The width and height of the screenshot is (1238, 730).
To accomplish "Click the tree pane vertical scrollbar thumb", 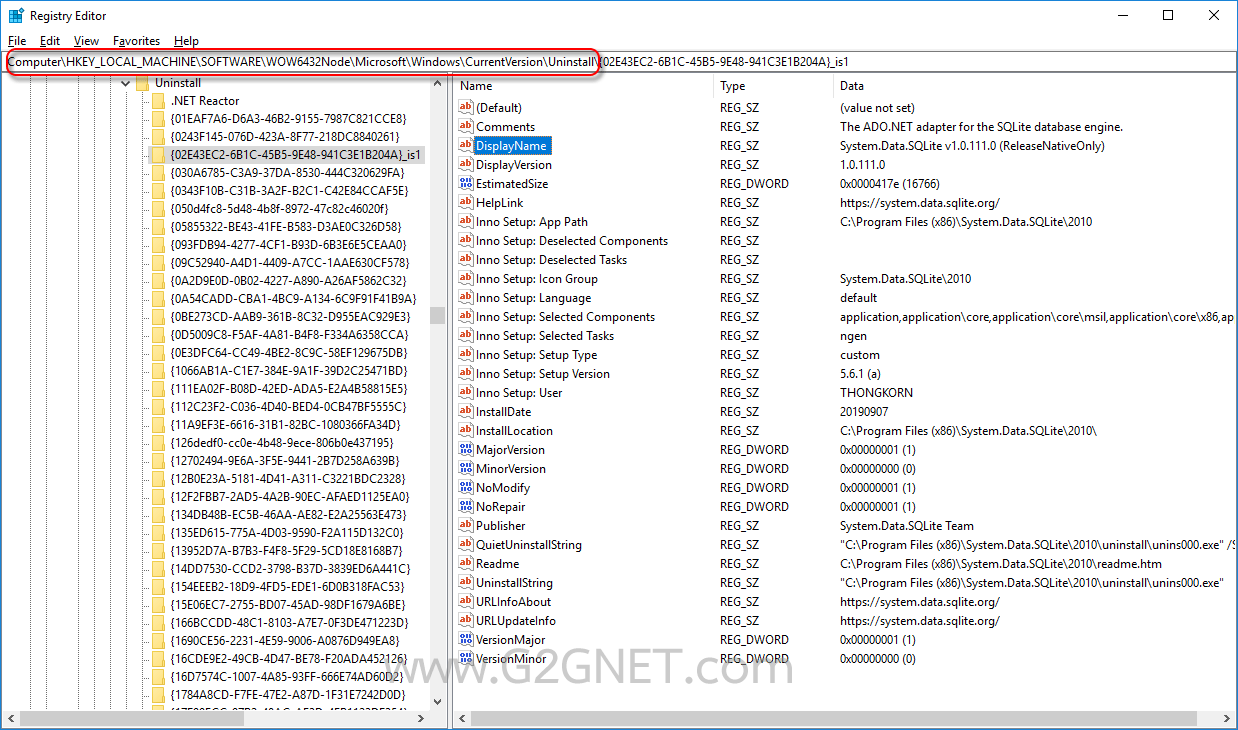I will 437,315.
